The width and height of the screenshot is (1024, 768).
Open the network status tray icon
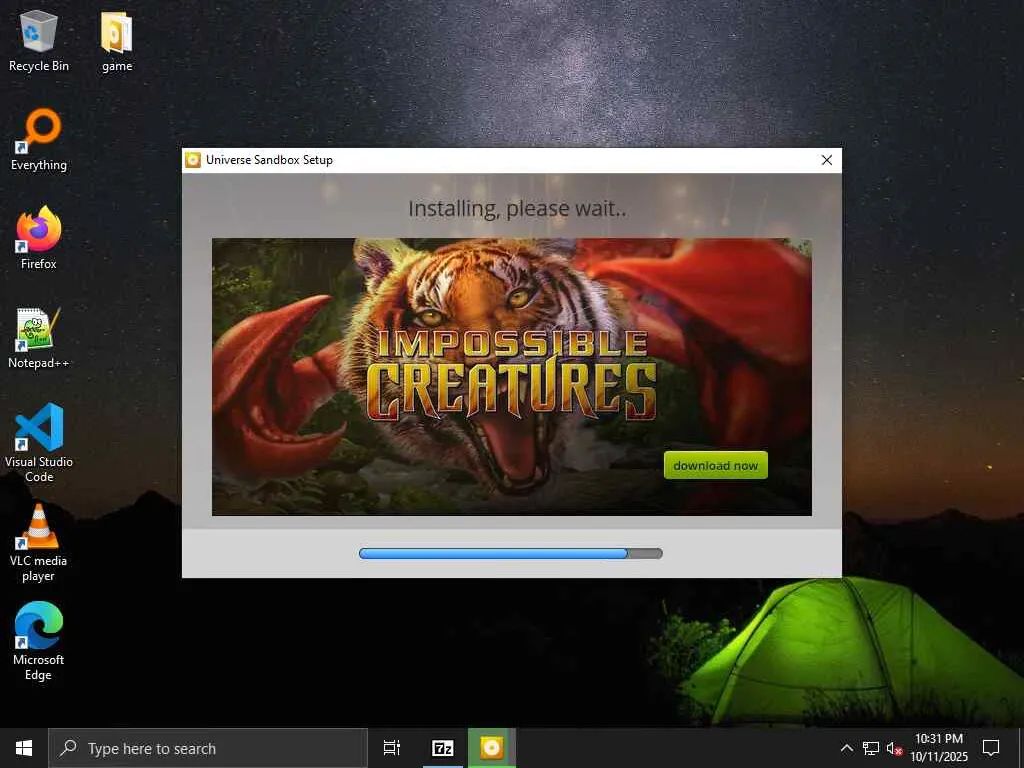tap(871, 748)
